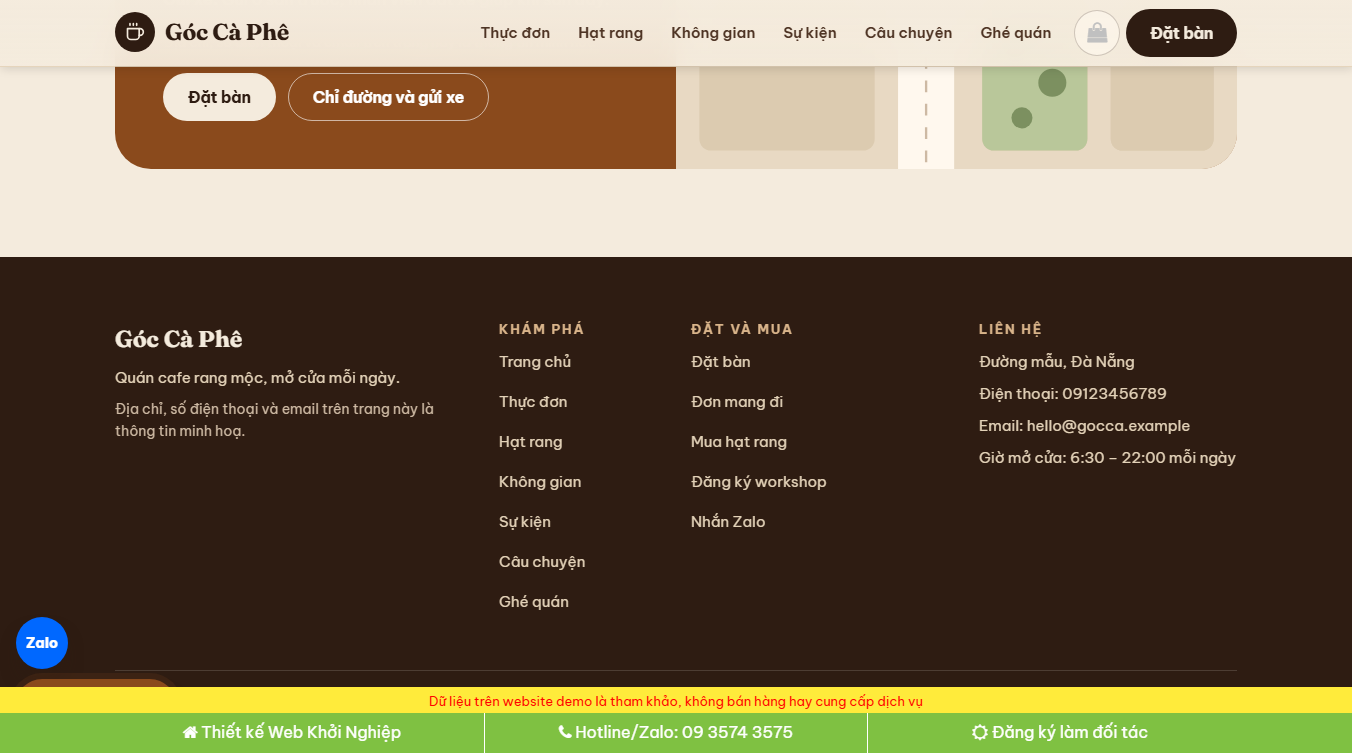Click the Góc Cà Phê header brand name
The width and height of the screenshot is (1352, 753).
coord(227,32)
